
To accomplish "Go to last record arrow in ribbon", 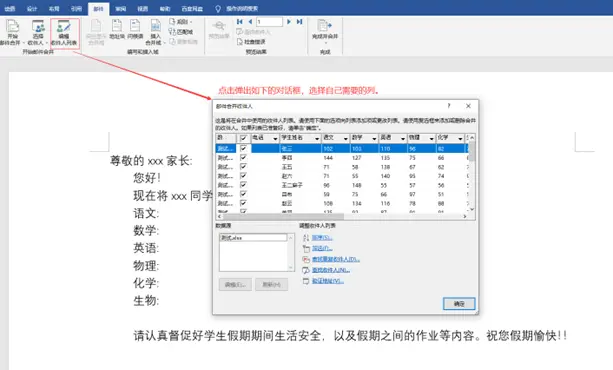I will 299,22.
